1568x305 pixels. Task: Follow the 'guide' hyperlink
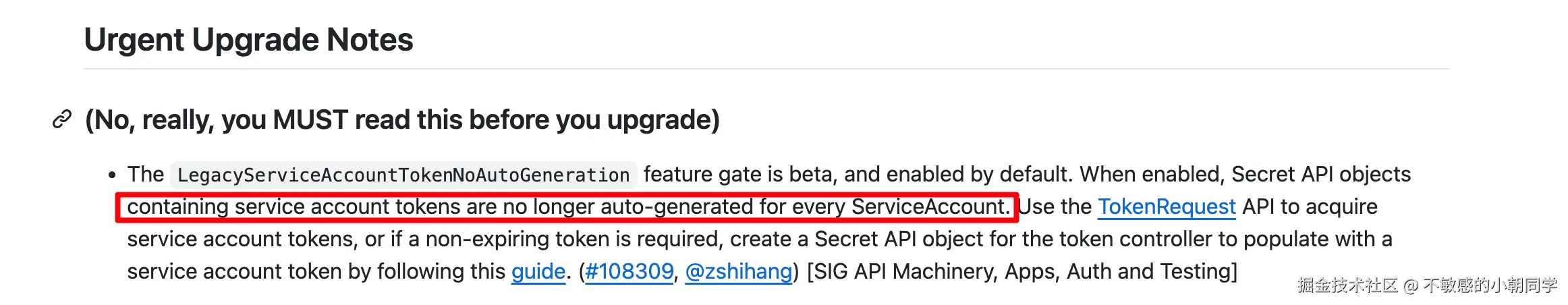click(x=538, y=271)
